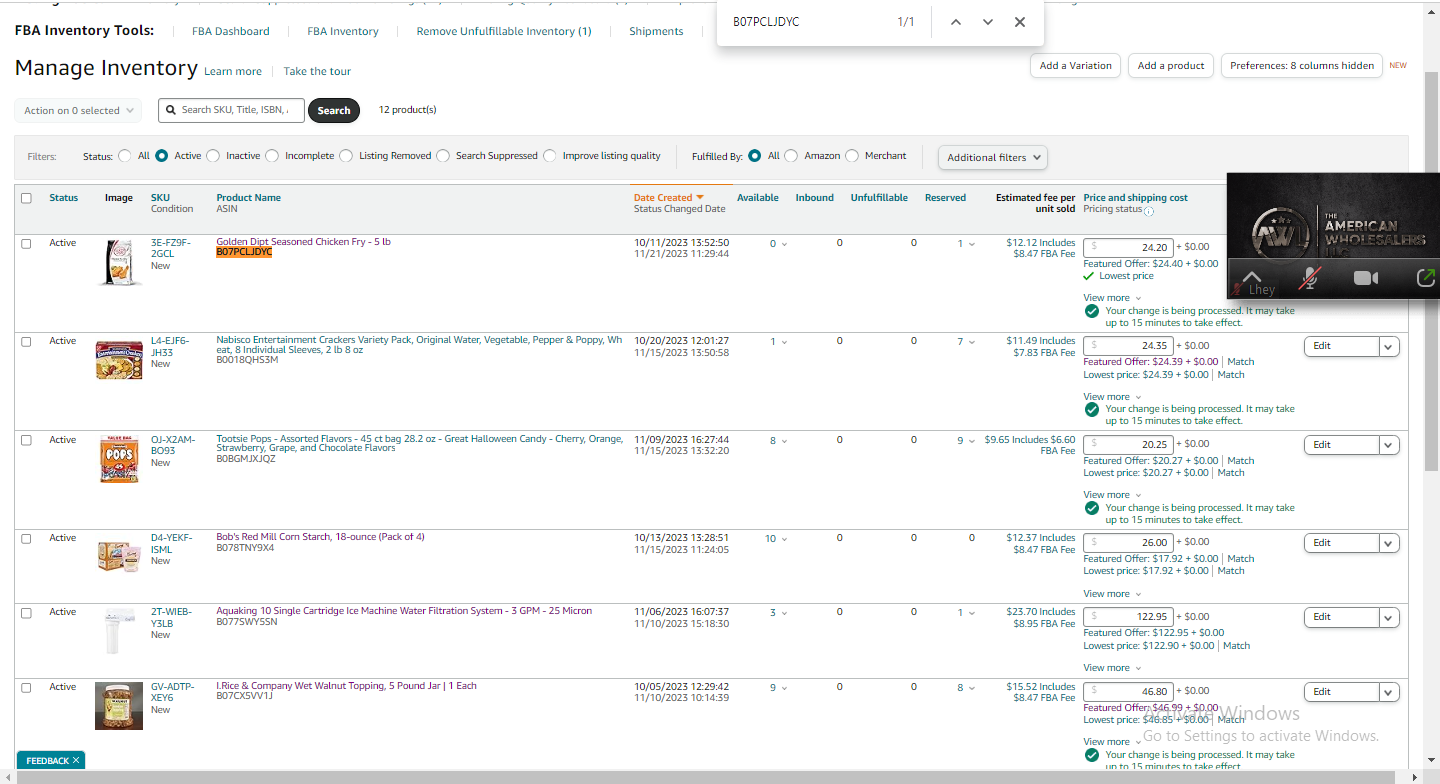This screenshot has width=1440, height=784.
Task: Open Edit dropdown arrow for Bob's Red Mill
Action: (1389, 543)
